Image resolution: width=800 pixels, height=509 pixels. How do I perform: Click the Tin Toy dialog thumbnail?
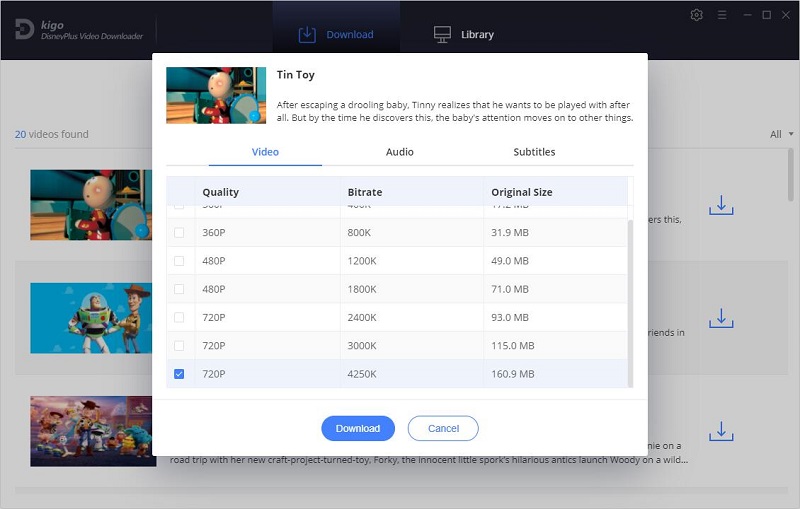click(x=216, y=95)
